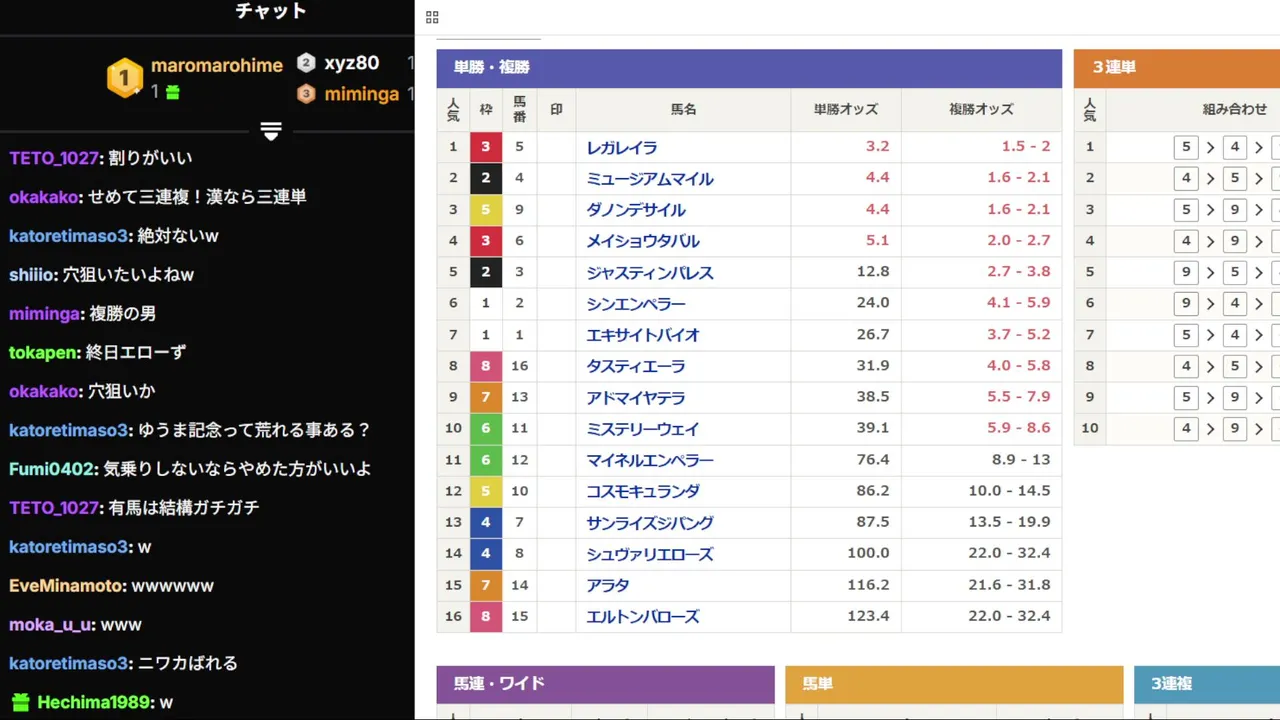Open the horse link エルトンバローズ

point(643,617)
